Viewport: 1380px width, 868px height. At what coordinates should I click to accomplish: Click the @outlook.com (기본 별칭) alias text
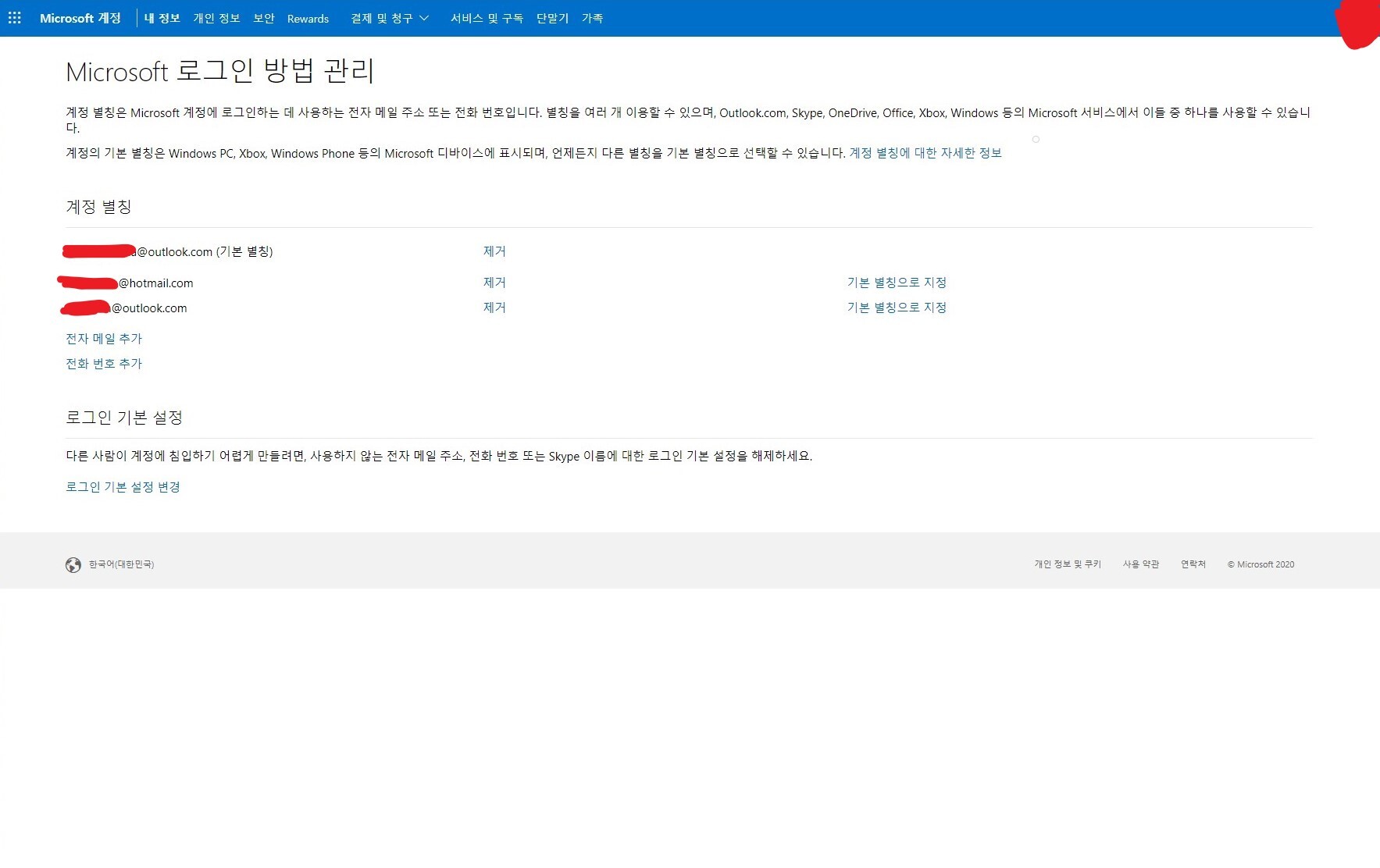coord(205,252)
